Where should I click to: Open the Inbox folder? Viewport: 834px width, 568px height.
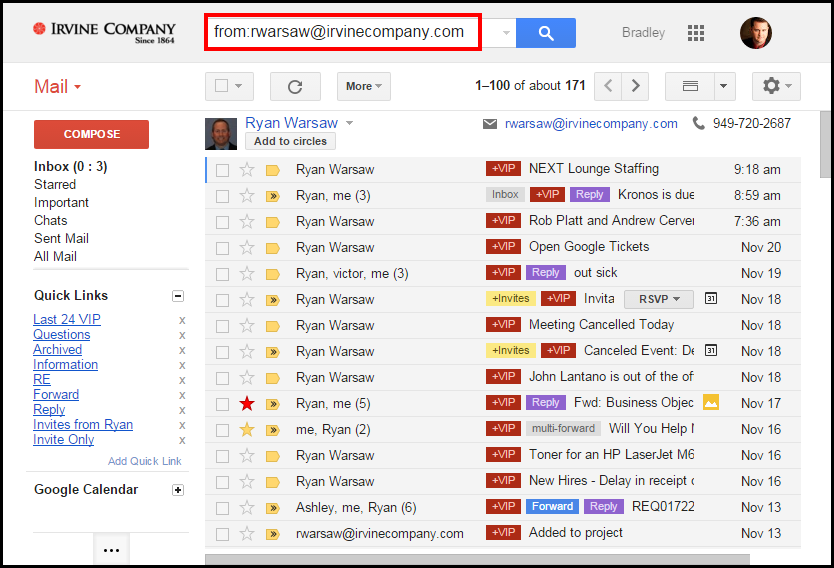click(70, 166)
